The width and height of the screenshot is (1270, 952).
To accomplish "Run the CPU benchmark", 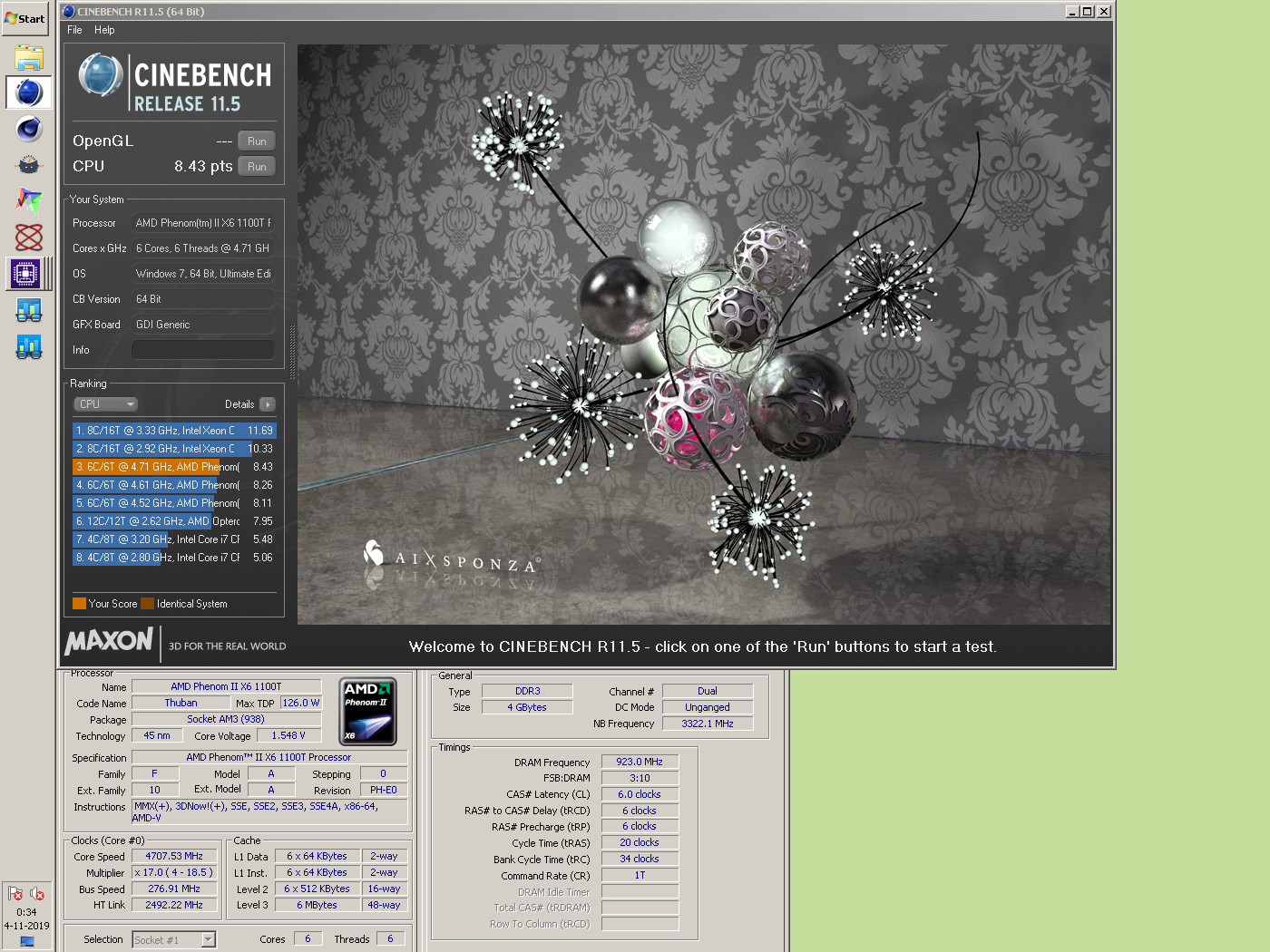I will (x=257, y=167).
